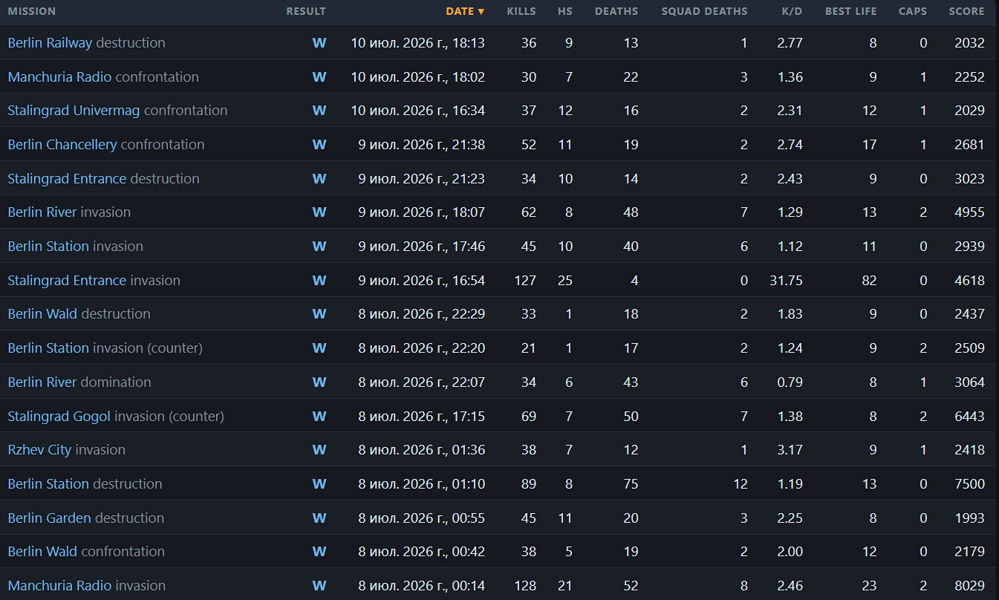This screenshot has width=999, height=600.
Task: Open the Berlin Garden destruction link
Action: [85, 518]
